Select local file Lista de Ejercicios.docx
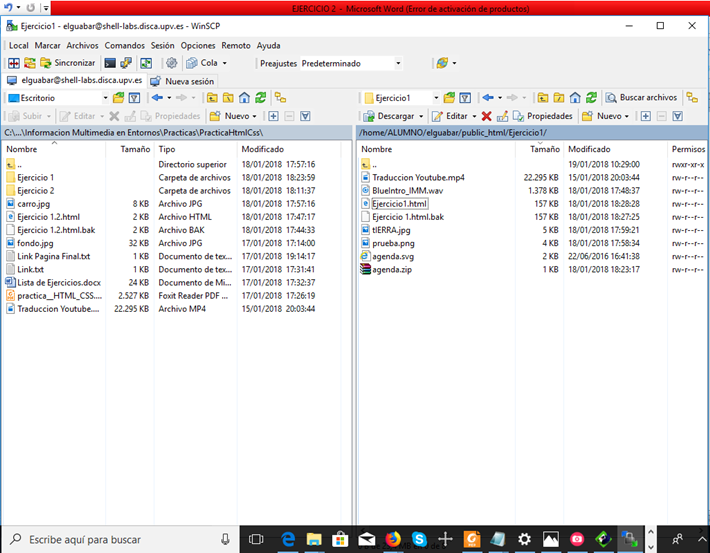This screenshot has width=710, height=553. (59, 283)
